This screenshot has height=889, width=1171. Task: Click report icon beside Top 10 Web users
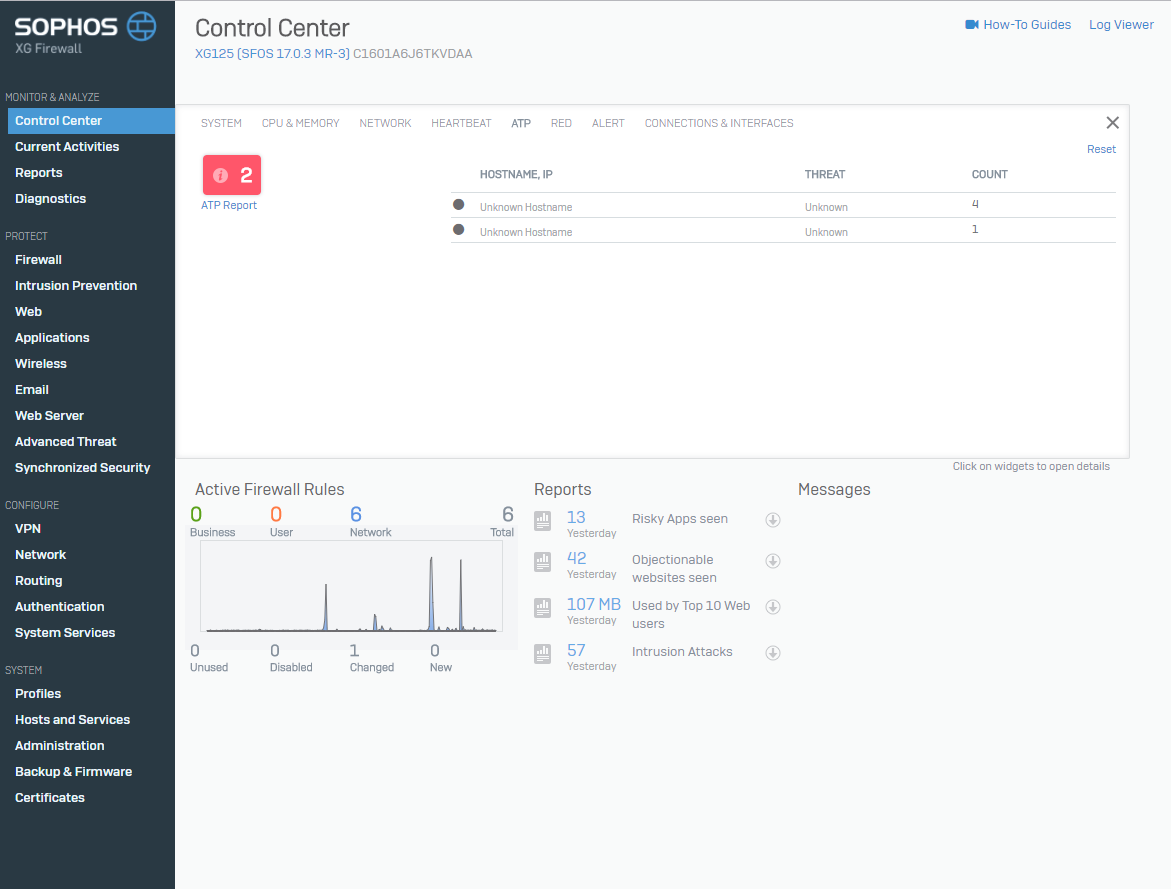tap(543, 607)
